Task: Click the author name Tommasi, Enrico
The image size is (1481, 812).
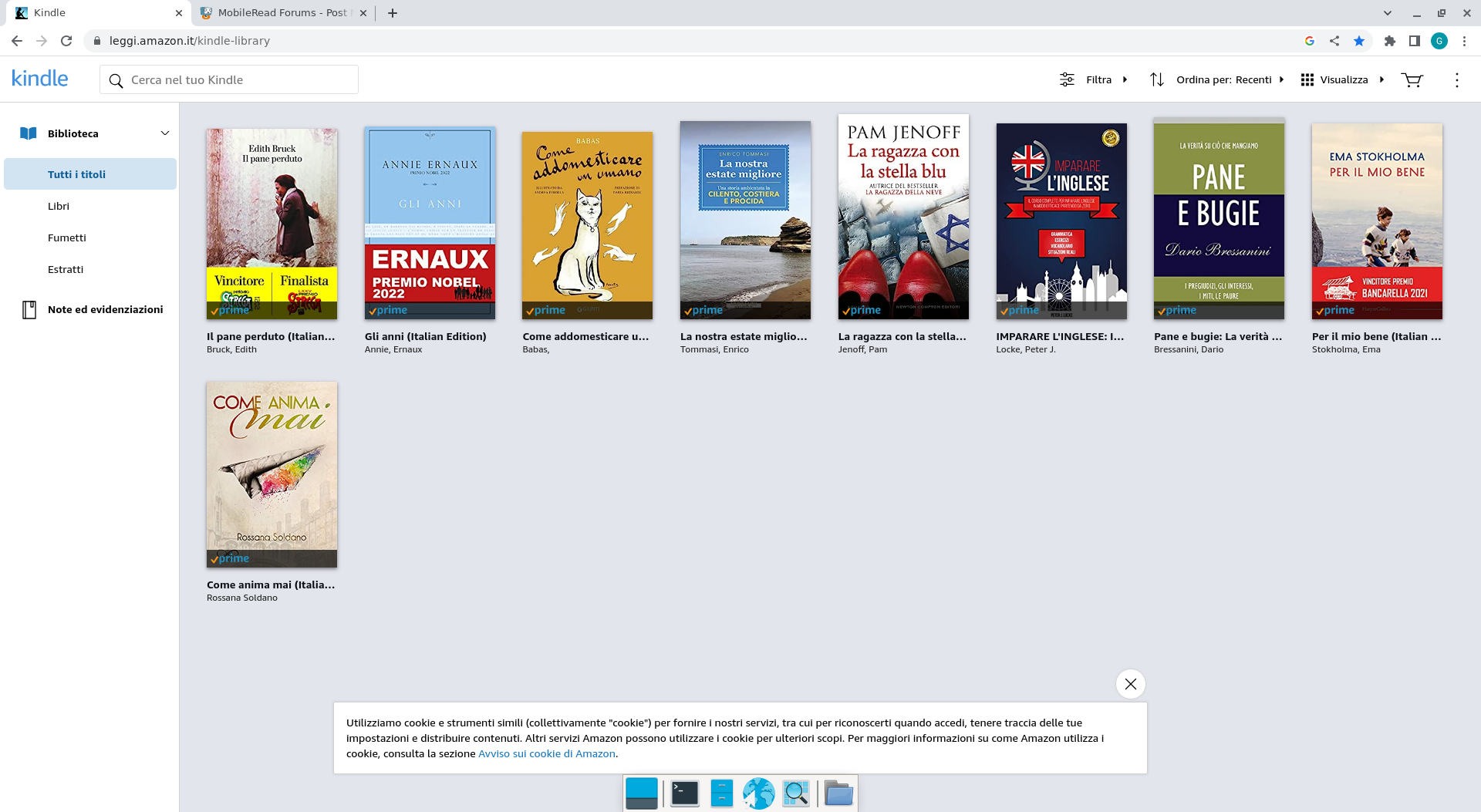Action: [714, 350]
